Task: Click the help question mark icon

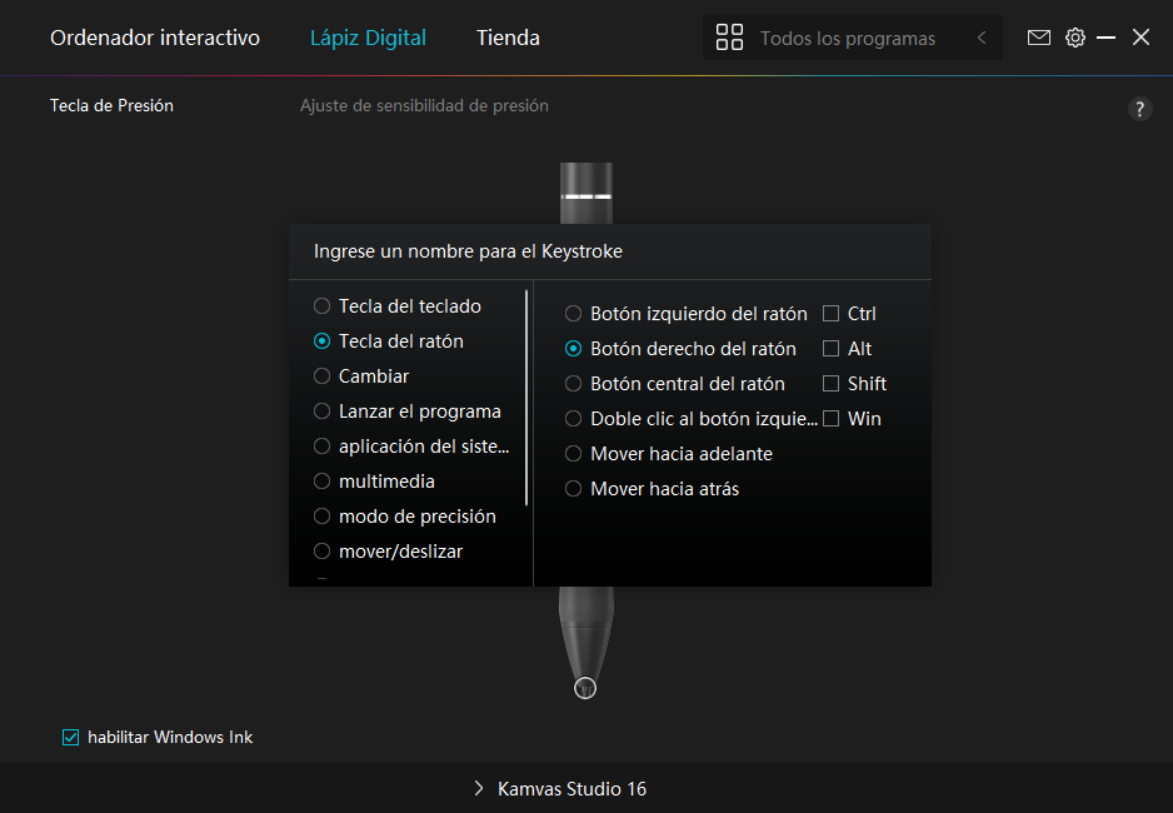Action: [1139, 109]
